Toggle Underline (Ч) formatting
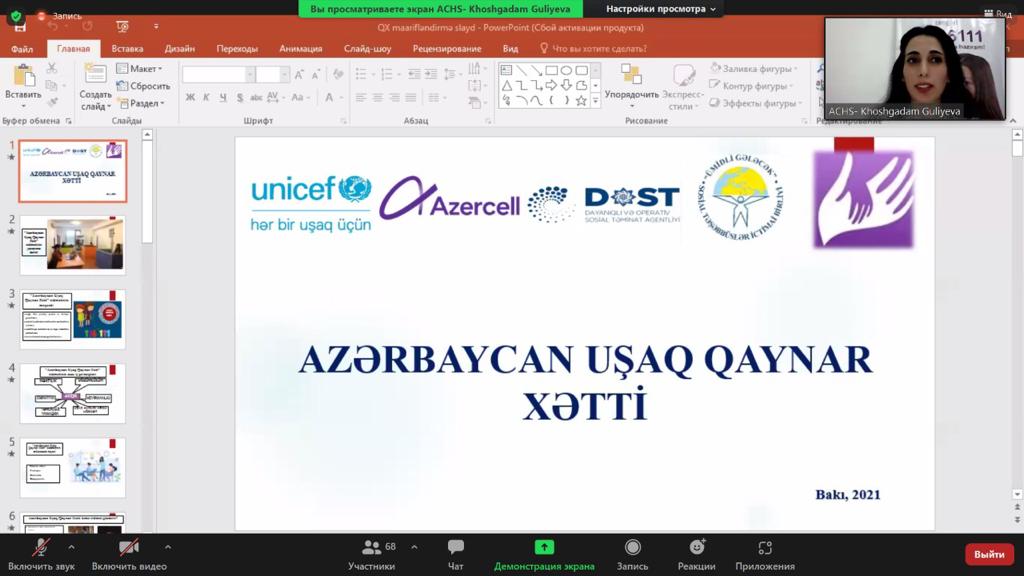 (x=223, y=97)
